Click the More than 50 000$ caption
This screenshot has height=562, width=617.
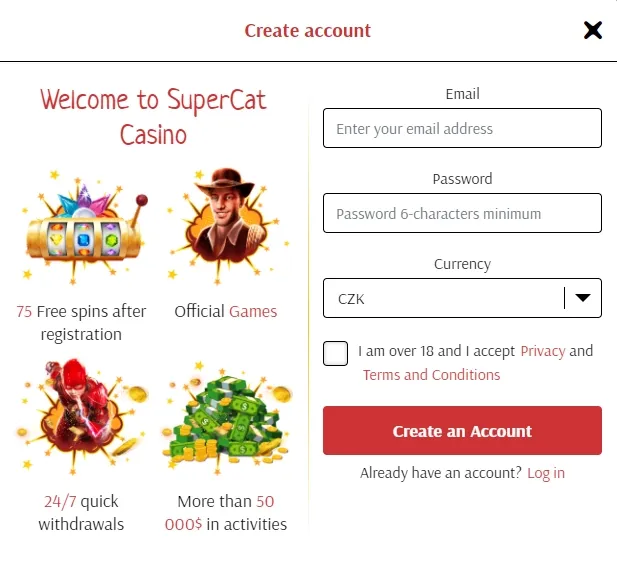[x=226, y=512]
